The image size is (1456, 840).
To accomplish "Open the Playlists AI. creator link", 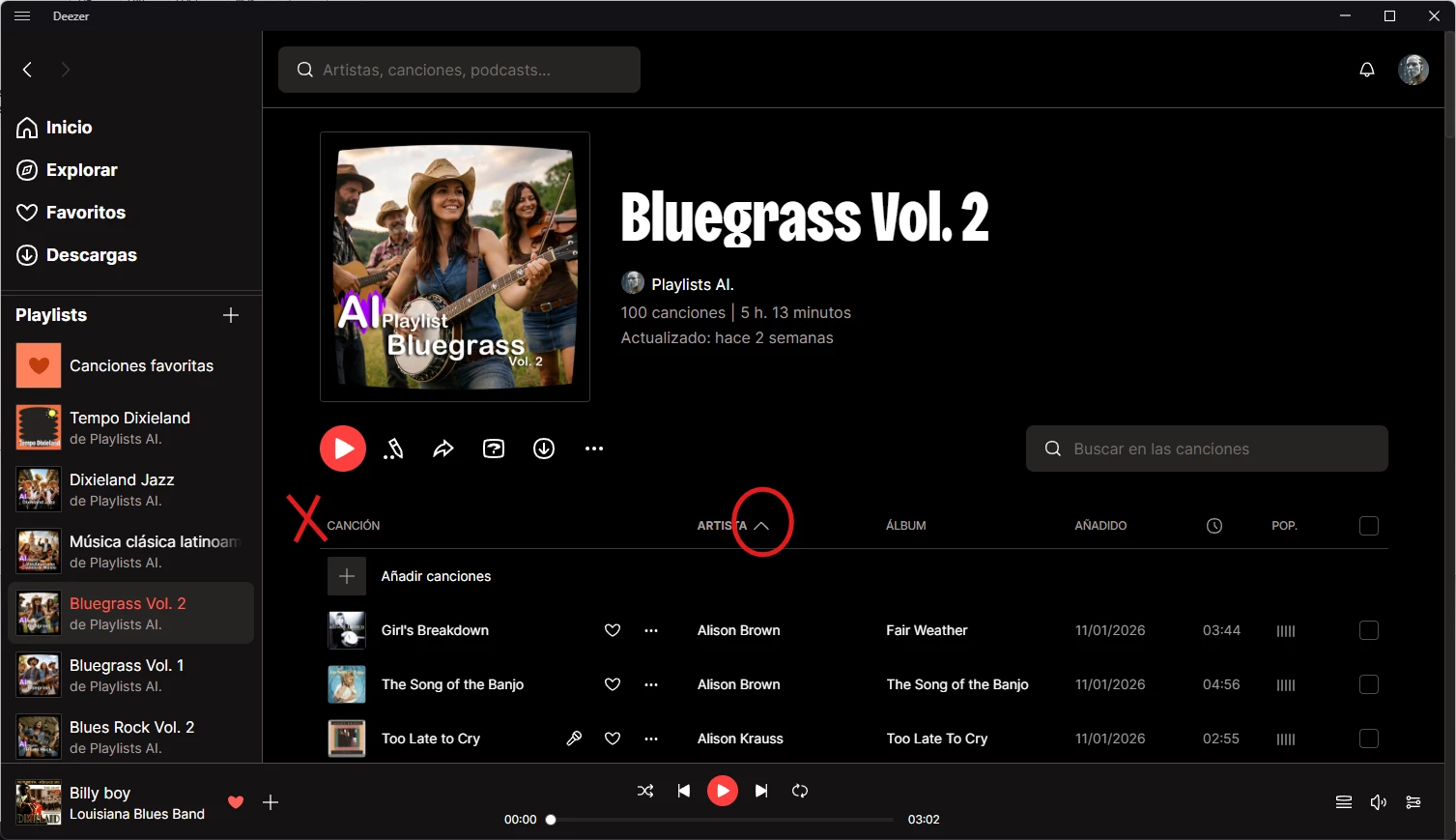I will click(693, 284).
